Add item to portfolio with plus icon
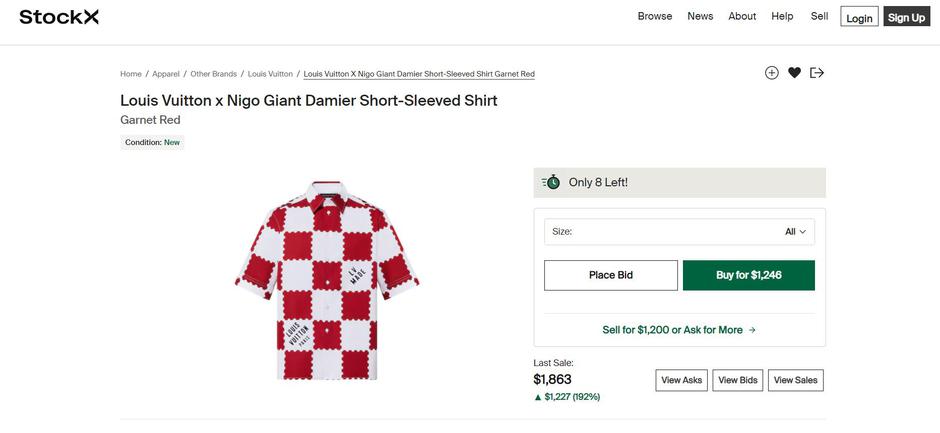The width and height of the screenshot is (940, 433). (x=771, y=73)
